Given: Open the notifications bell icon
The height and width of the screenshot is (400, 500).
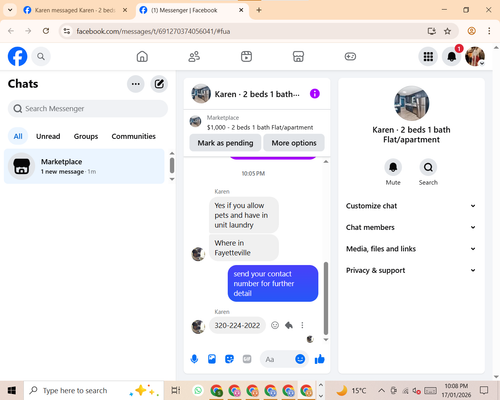Looking at the screenshot, I should (451, 57).
